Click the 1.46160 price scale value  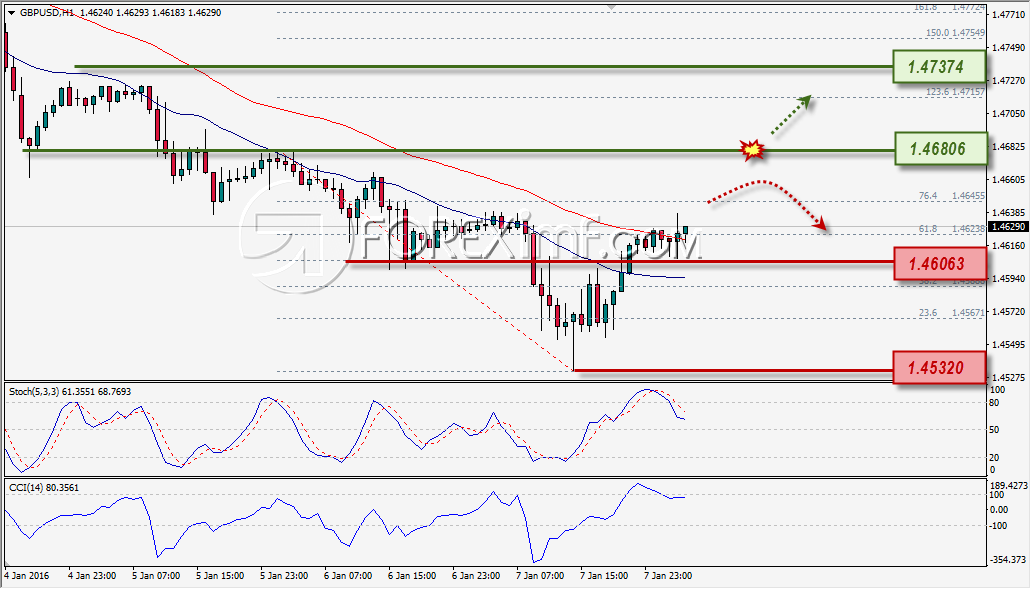(x=1009, y=245)
